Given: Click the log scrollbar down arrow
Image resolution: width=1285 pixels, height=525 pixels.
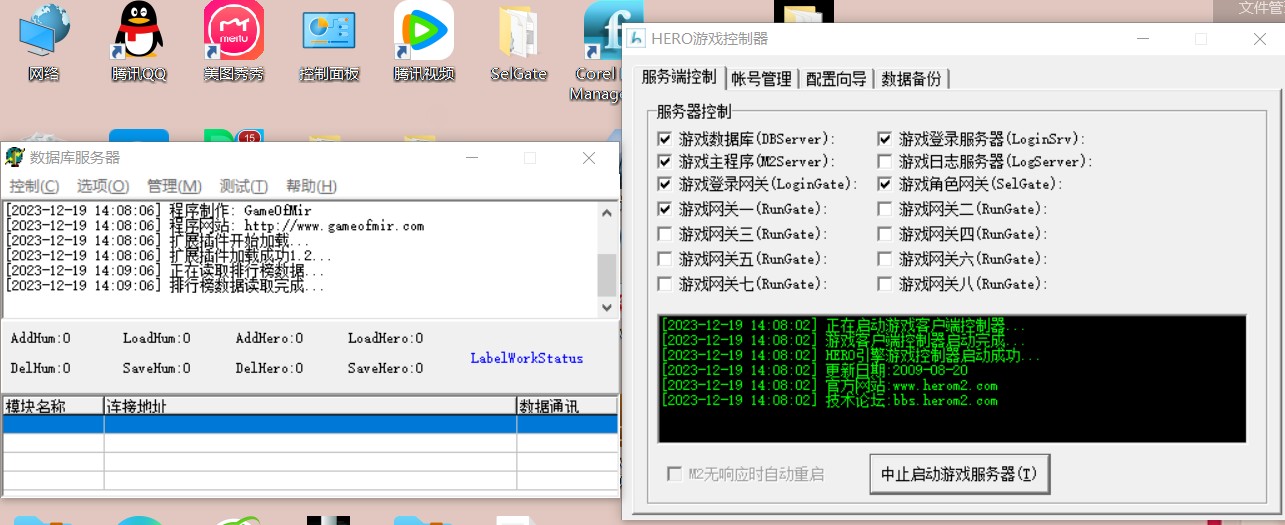Looking at the screenshot, I should (607, 308).
